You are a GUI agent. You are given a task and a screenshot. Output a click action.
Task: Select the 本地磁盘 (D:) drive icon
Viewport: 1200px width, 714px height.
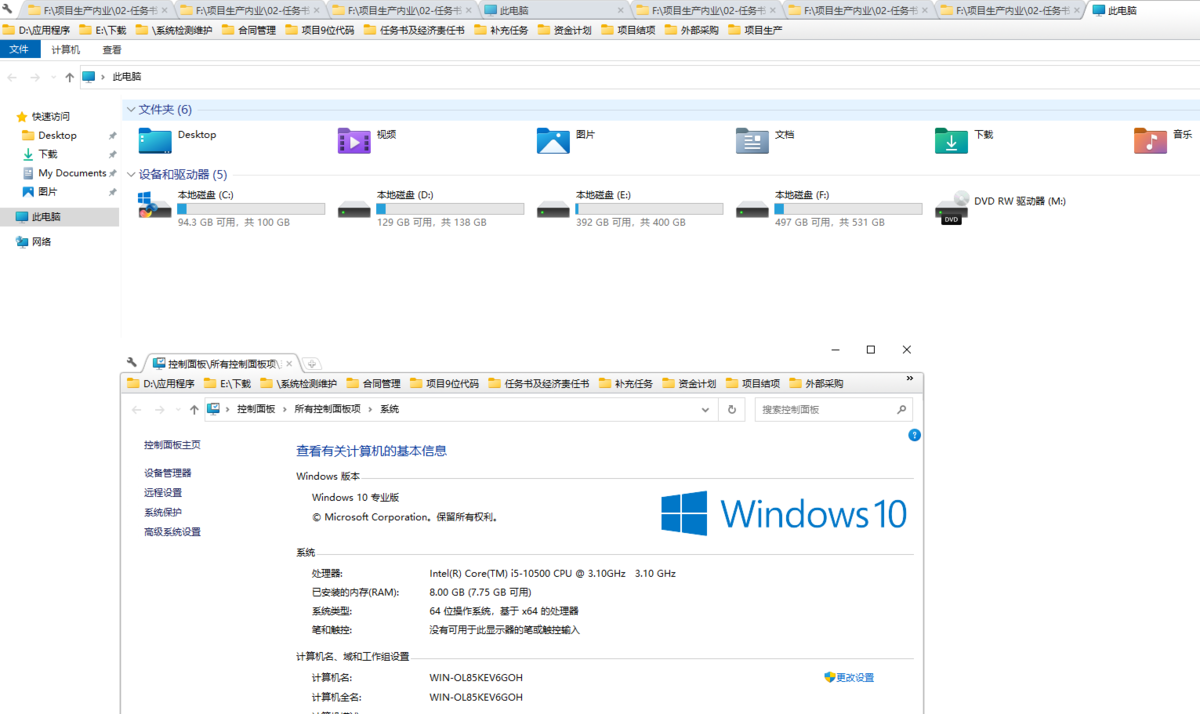(x=354, y=209)
